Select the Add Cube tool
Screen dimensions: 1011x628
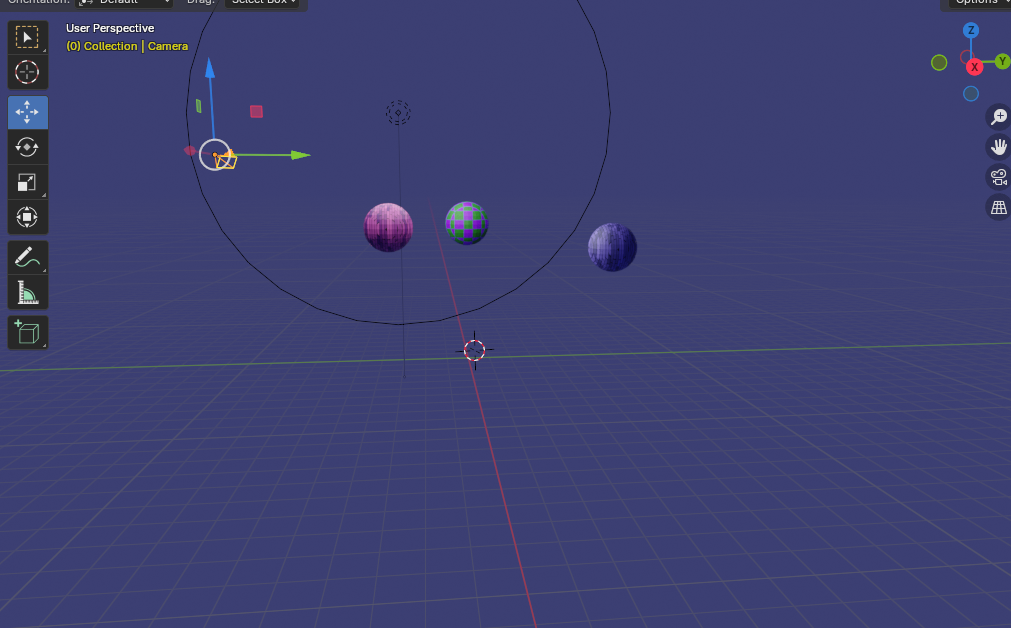pos(28,332)
